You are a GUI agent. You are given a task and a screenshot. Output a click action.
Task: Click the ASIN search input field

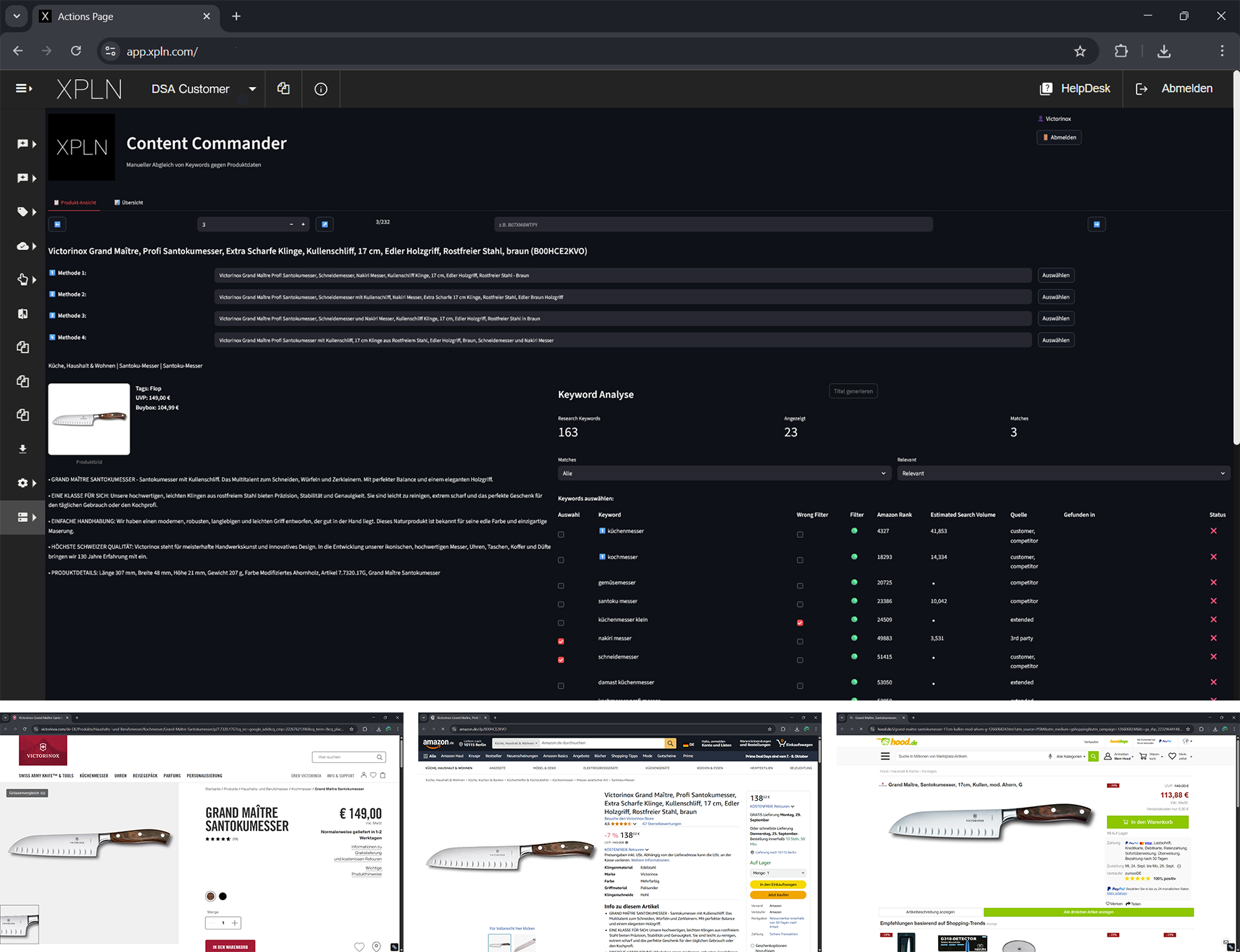(712, 225)
